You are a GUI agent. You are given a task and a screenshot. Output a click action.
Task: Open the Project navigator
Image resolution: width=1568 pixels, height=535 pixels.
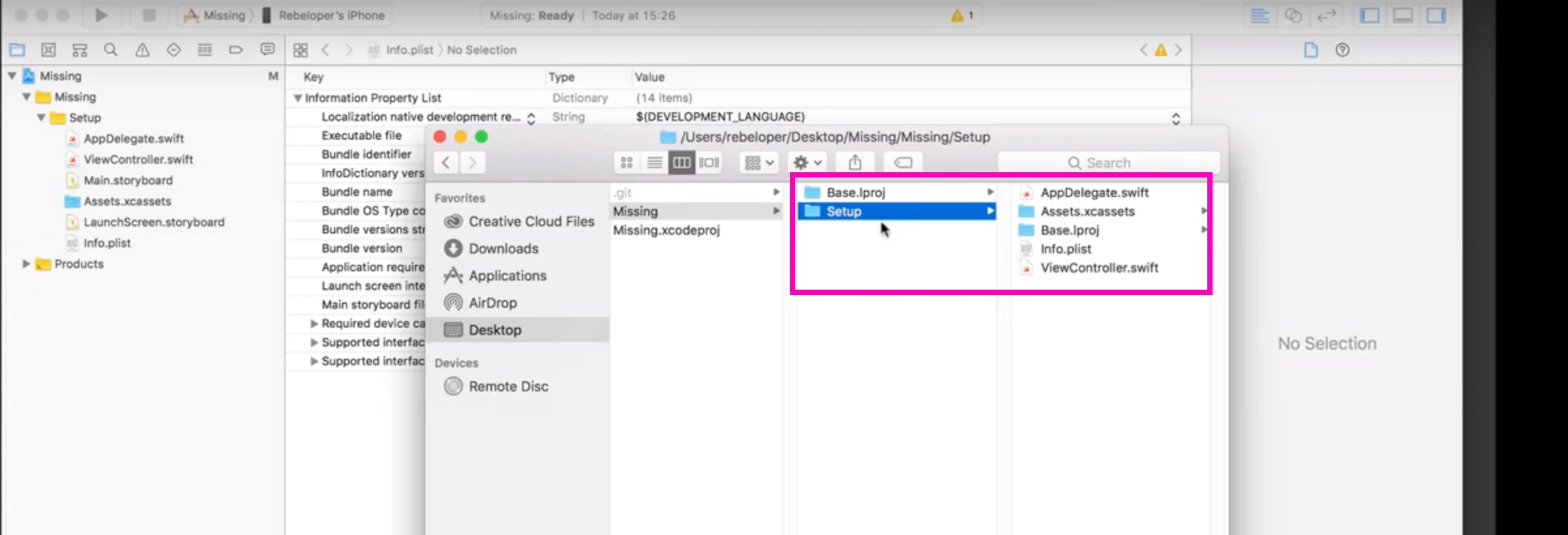point(17,50)
